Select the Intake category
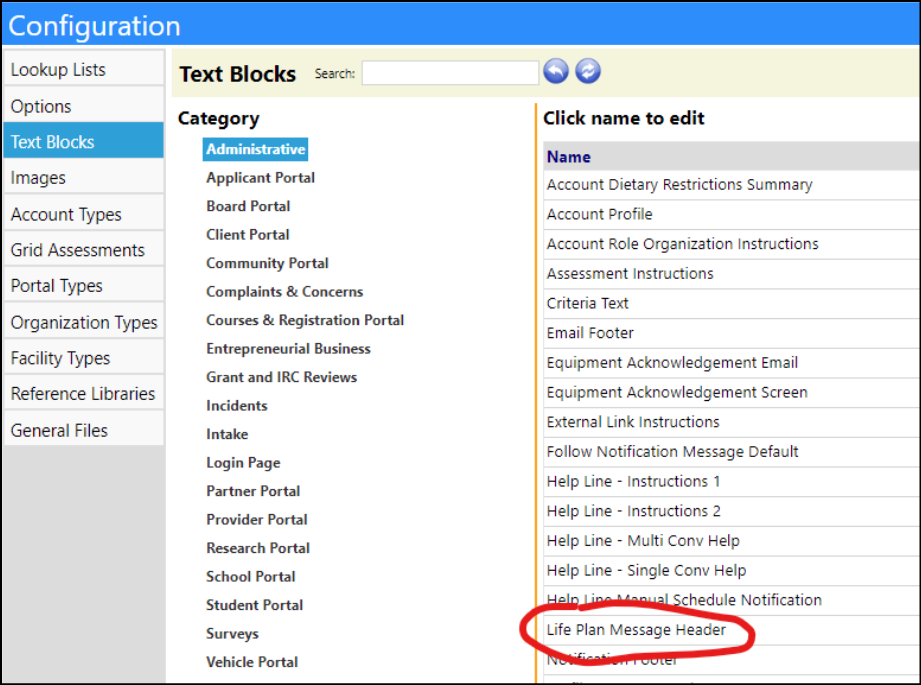This screenshot has height=685, width=921. point(227,434)
